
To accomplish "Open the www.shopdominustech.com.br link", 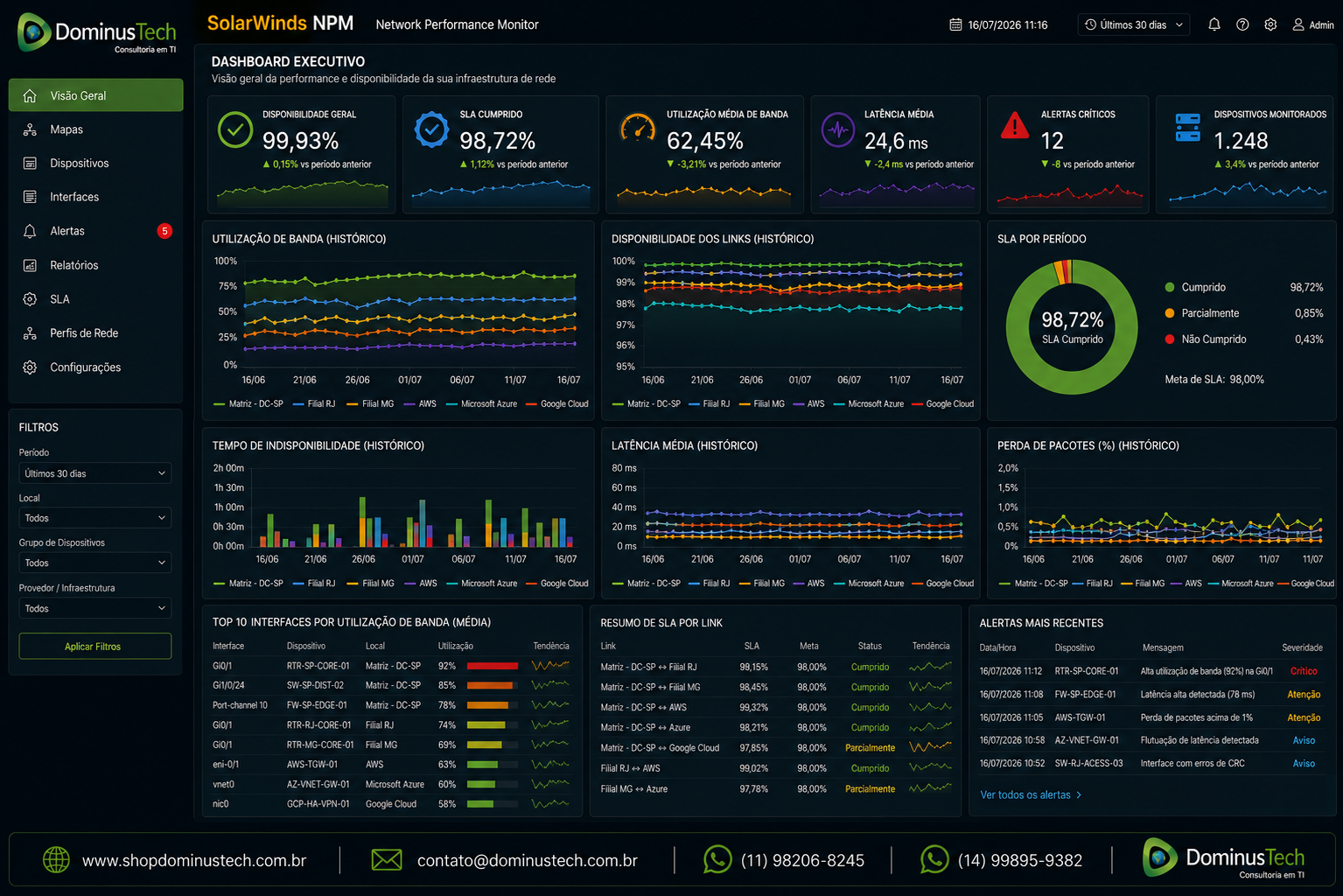I will 194,860.
